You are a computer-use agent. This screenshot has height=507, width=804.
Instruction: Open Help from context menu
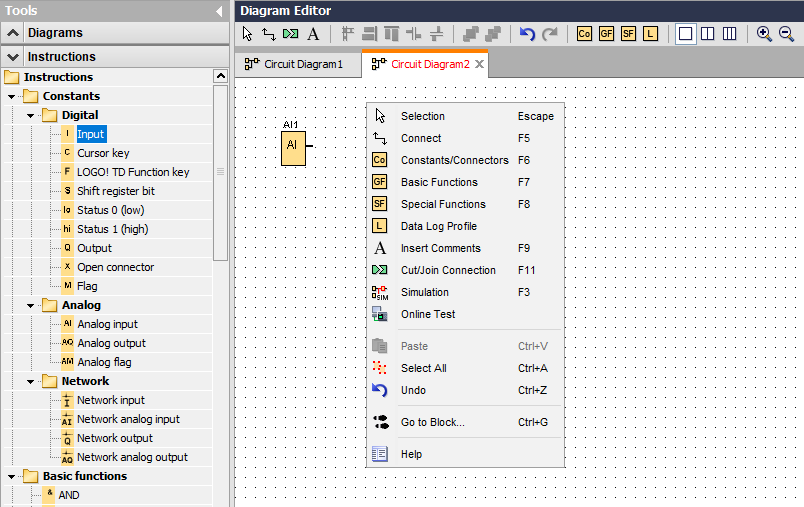466,454
